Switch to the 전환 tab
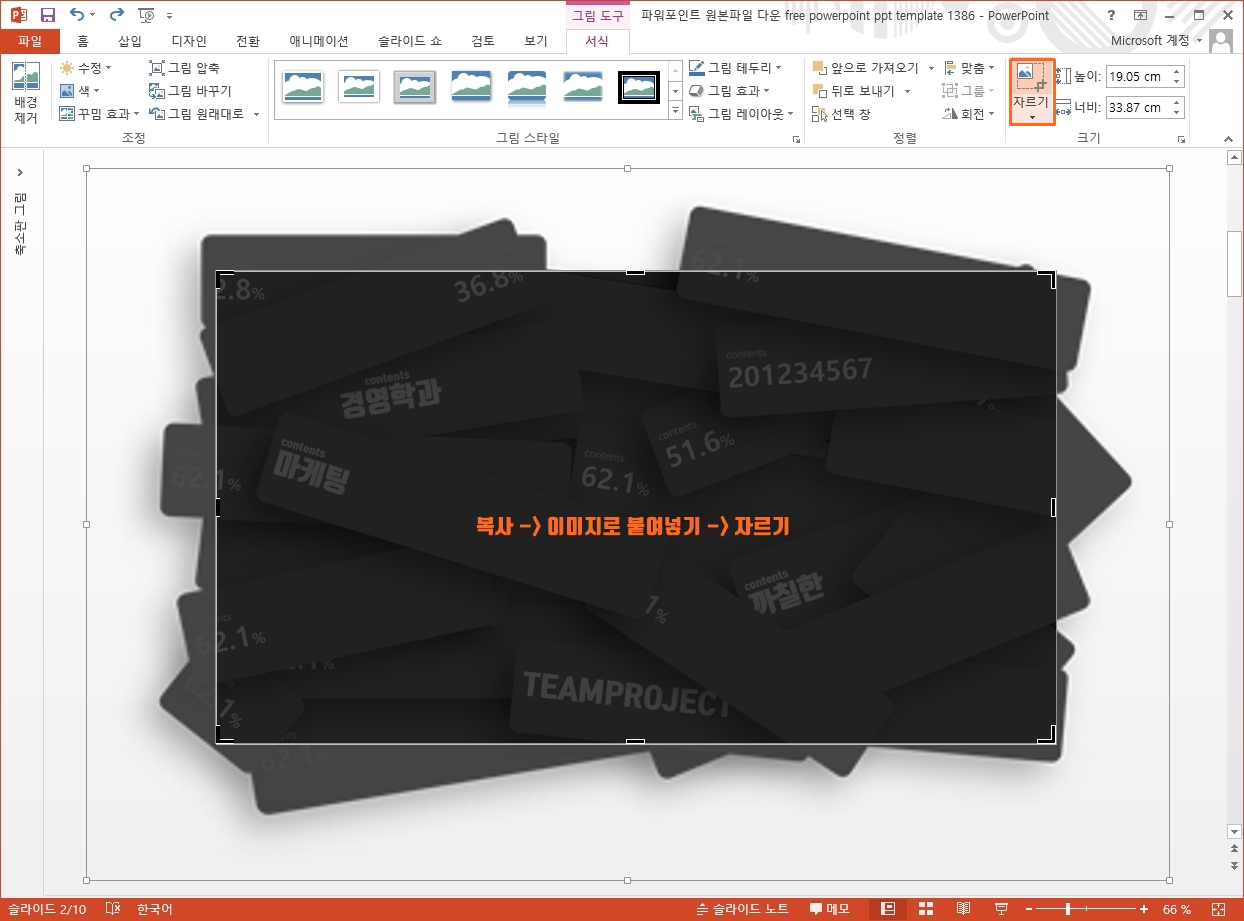 point(247,41)
